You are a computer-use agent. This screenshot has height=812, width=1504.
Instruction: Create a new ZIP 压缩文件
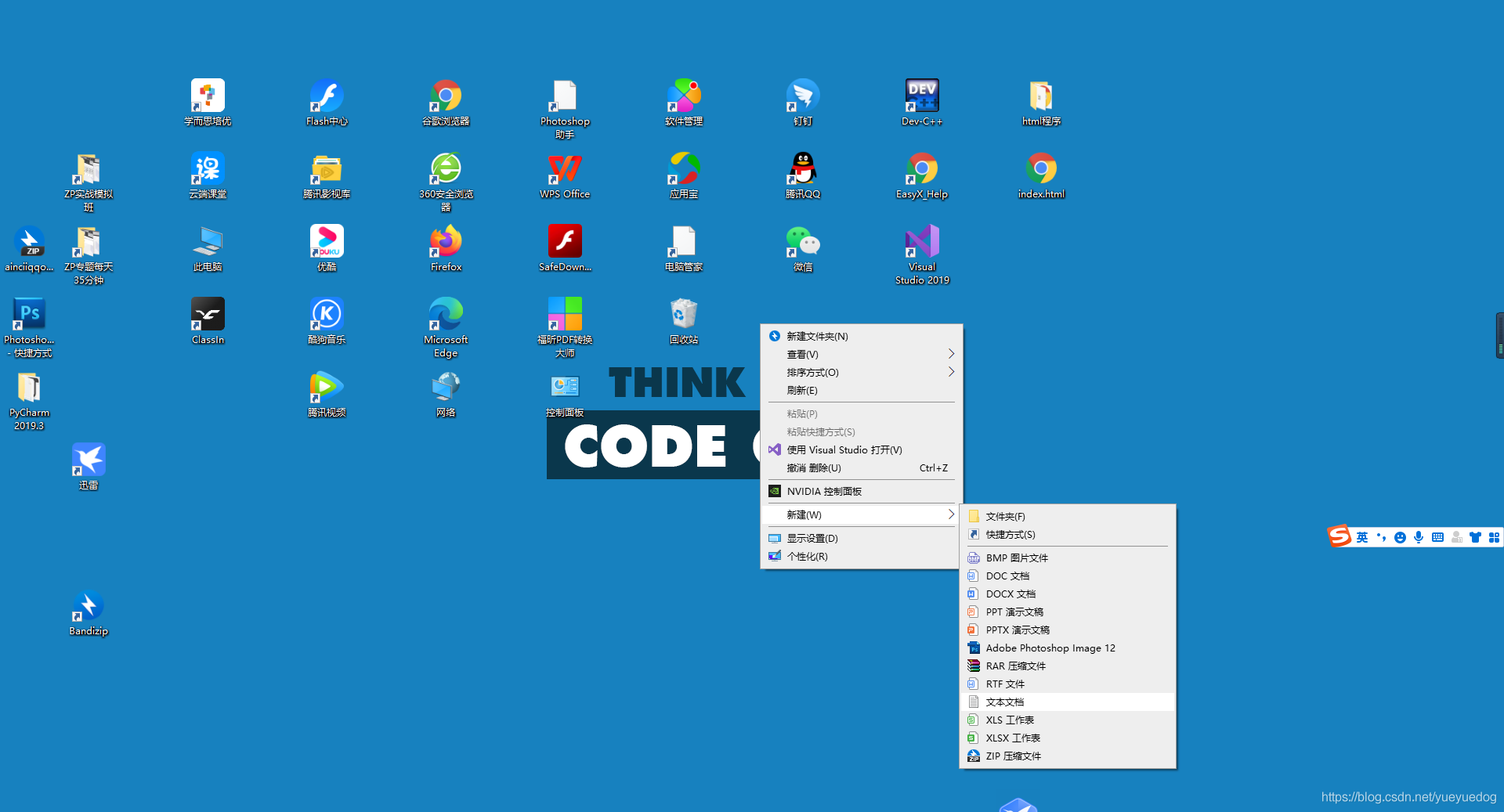tap(1068, 756)
